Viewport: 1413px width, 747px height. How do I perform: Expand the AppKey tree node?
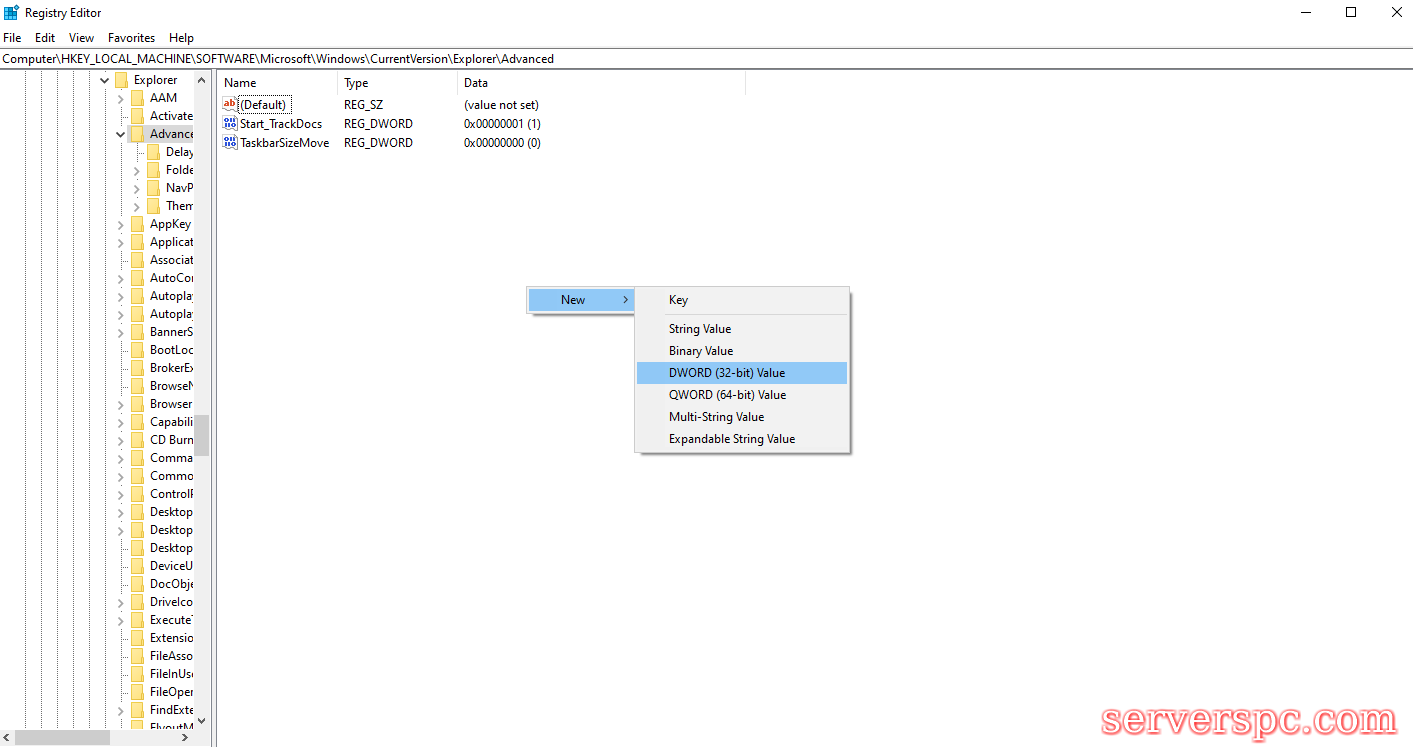121,224
